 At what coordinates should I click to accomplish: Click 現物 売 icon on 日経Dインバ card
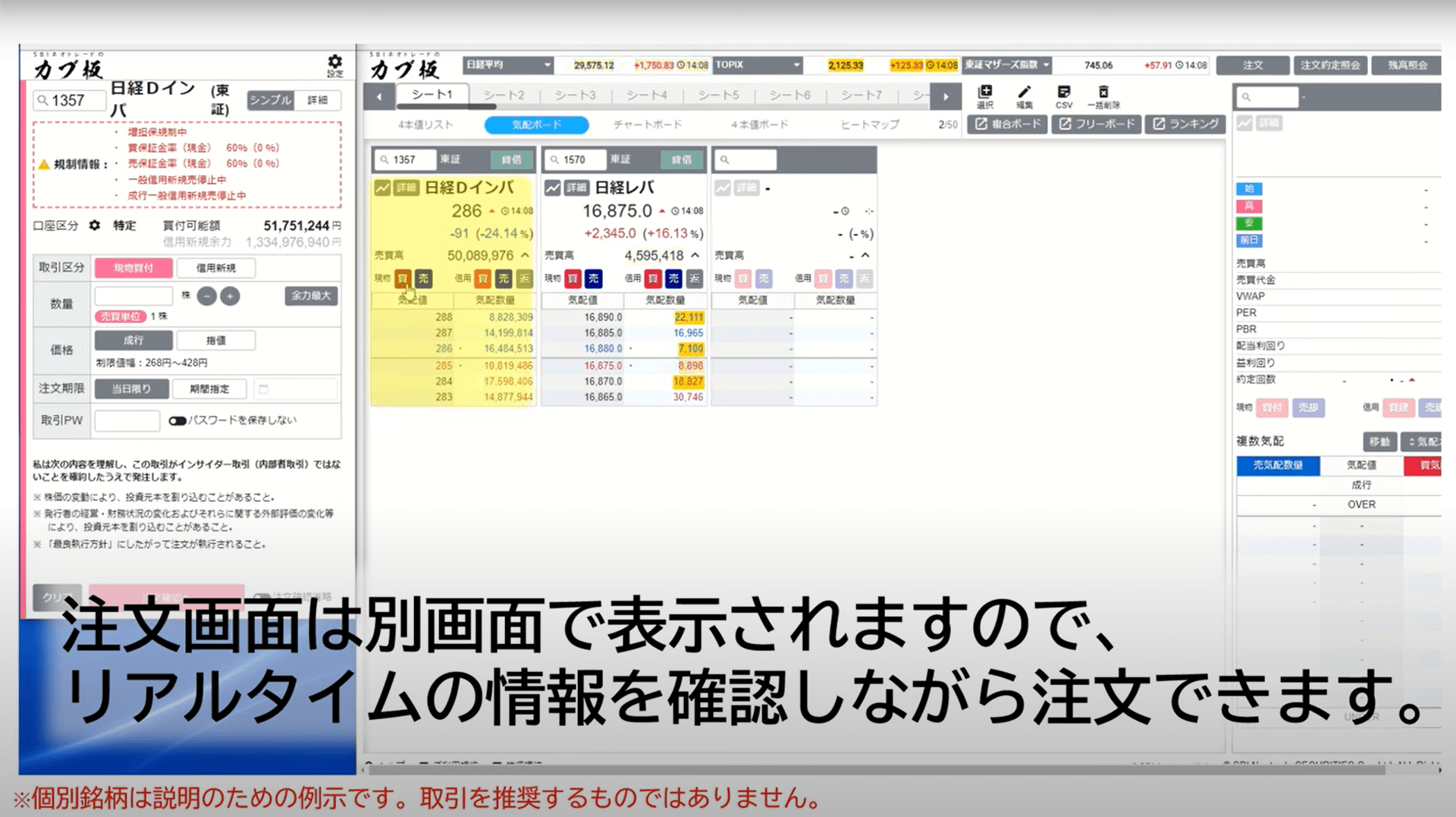(423, 278)
